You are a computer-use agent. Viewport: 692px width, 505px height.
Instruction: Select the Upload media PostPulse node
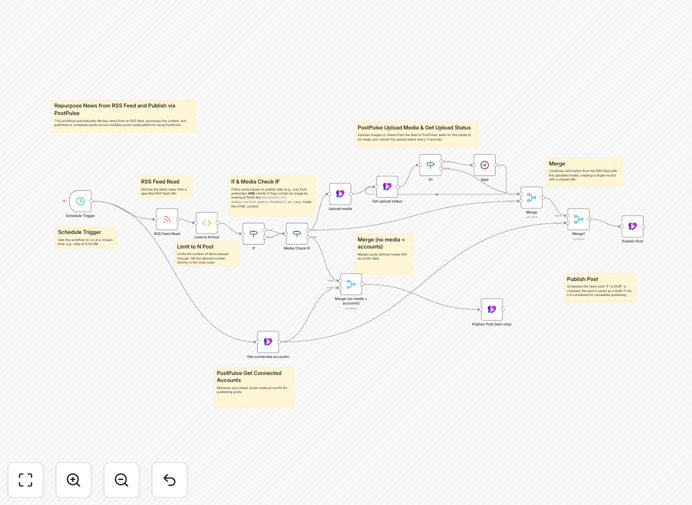click(x=340, y=194)
